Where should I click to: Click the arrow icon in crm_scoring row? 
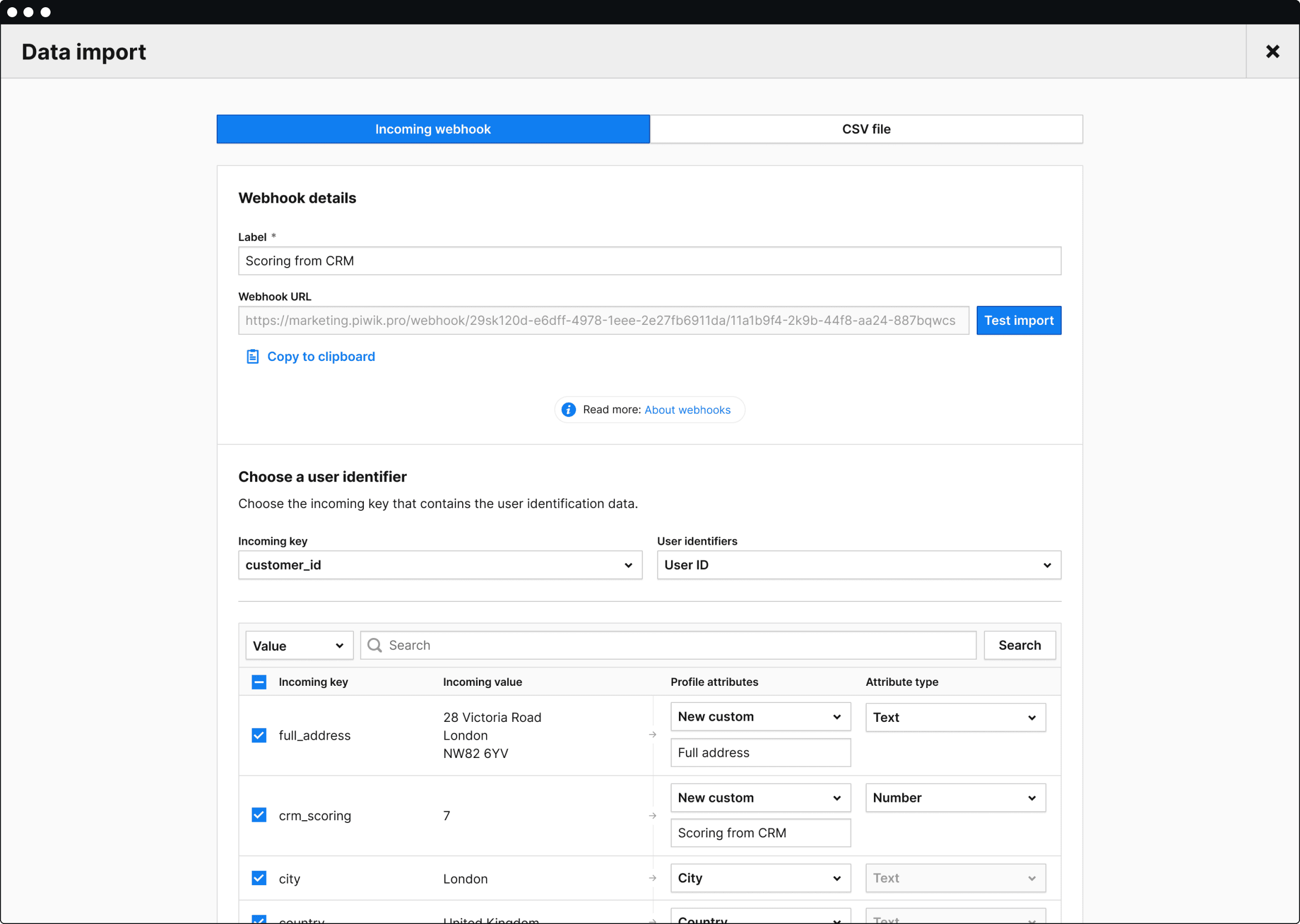652,816
